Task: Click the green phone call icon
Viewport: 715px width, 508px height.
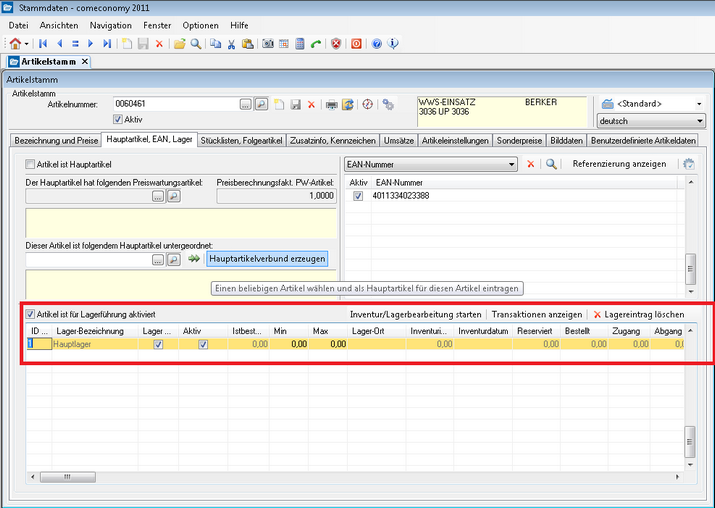Action: pos(316,44)
